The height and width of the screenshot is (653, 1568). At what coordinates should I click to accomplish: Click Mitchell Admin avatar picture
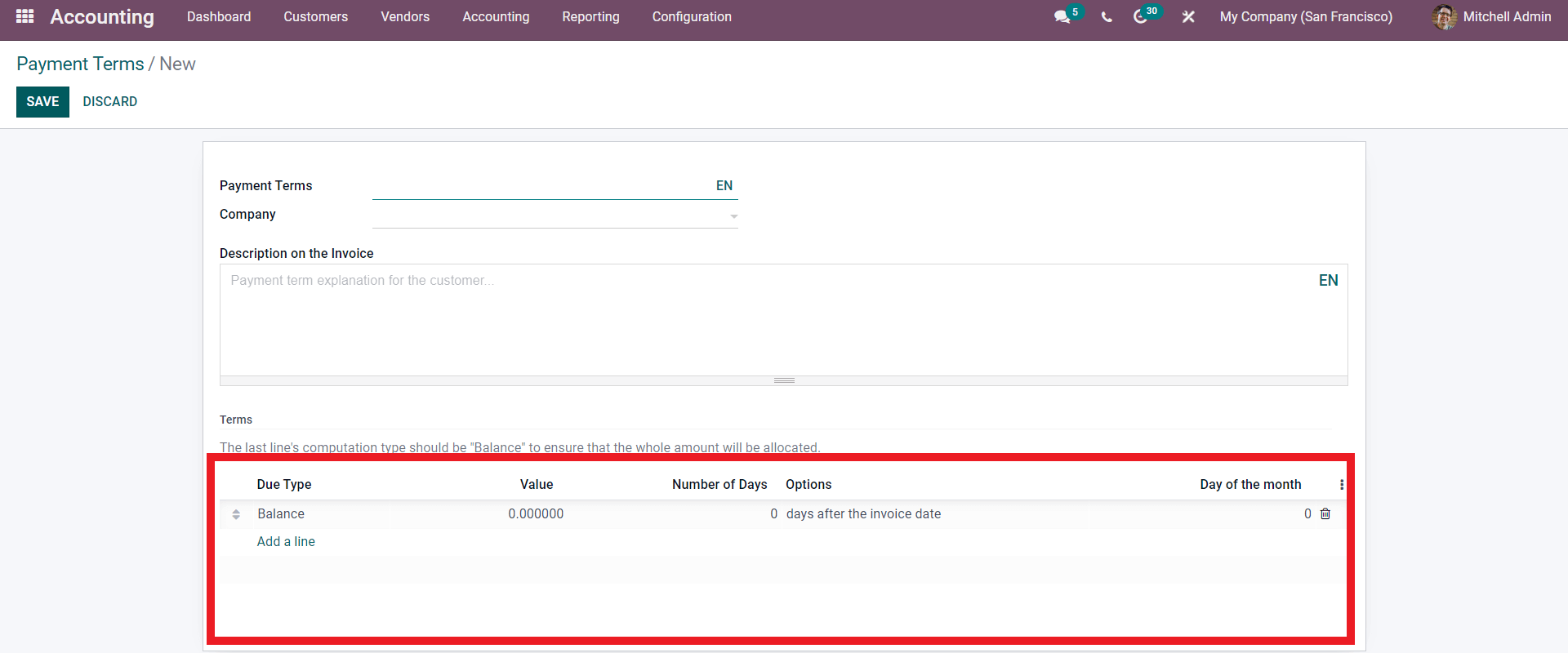point(1444,17)
